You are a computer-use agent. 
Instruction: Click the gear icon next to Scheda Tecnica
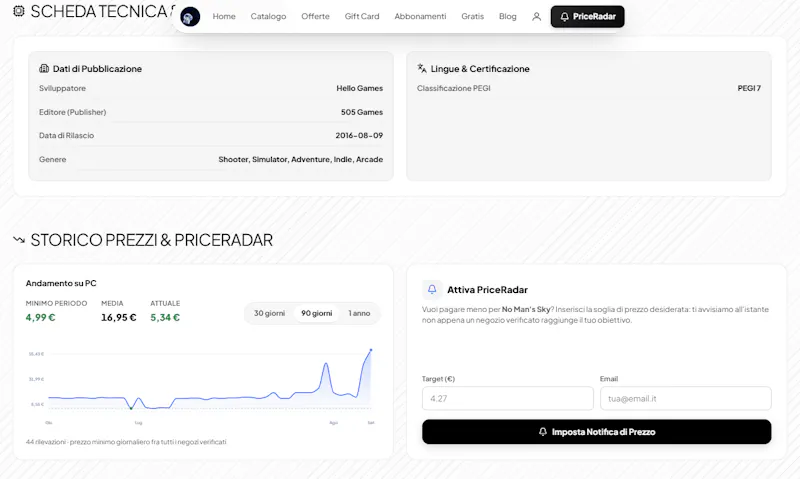coord(19,11)
